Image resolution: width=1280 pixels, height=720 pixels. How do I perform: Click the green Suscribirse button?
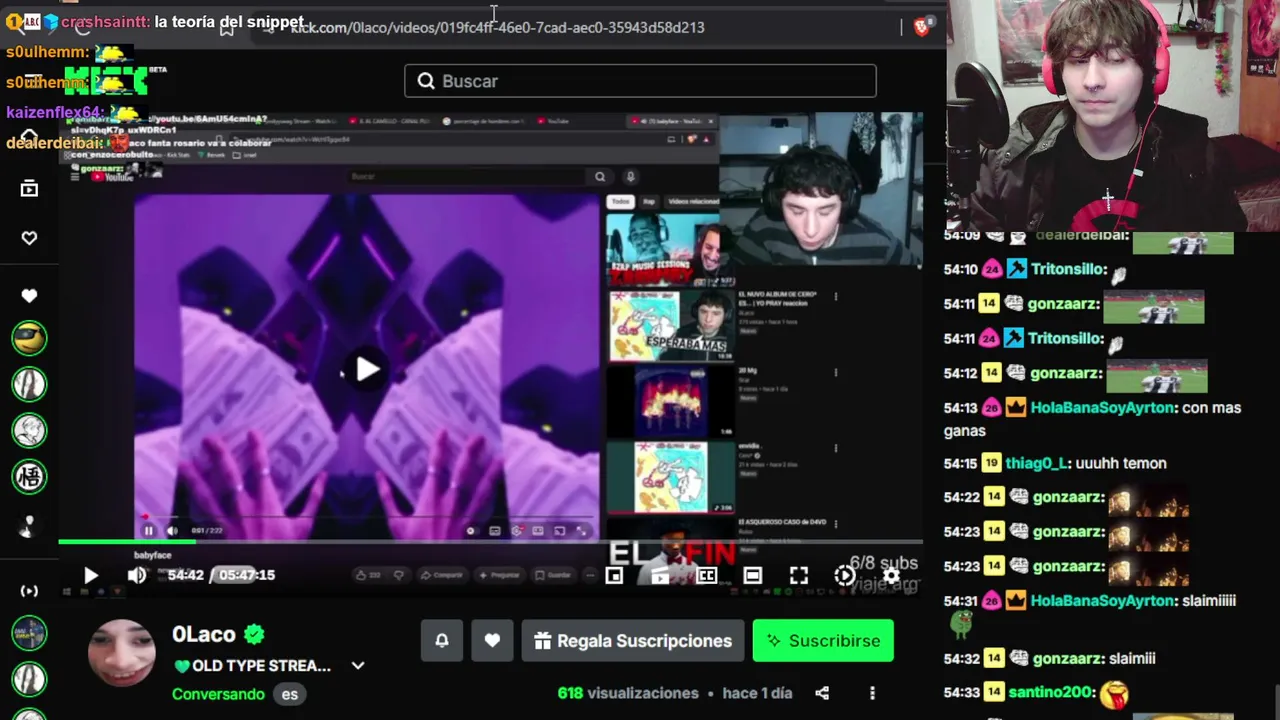pyautogui.click(x=823, y=641)
